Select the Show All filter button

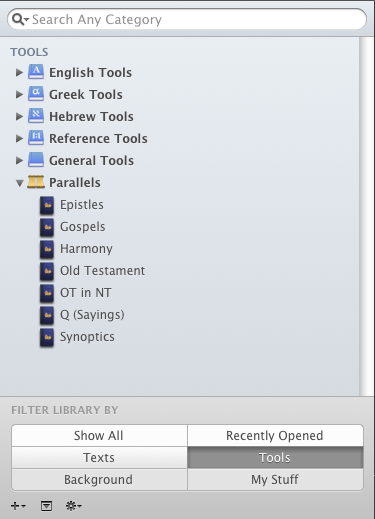tap(99, 436)
